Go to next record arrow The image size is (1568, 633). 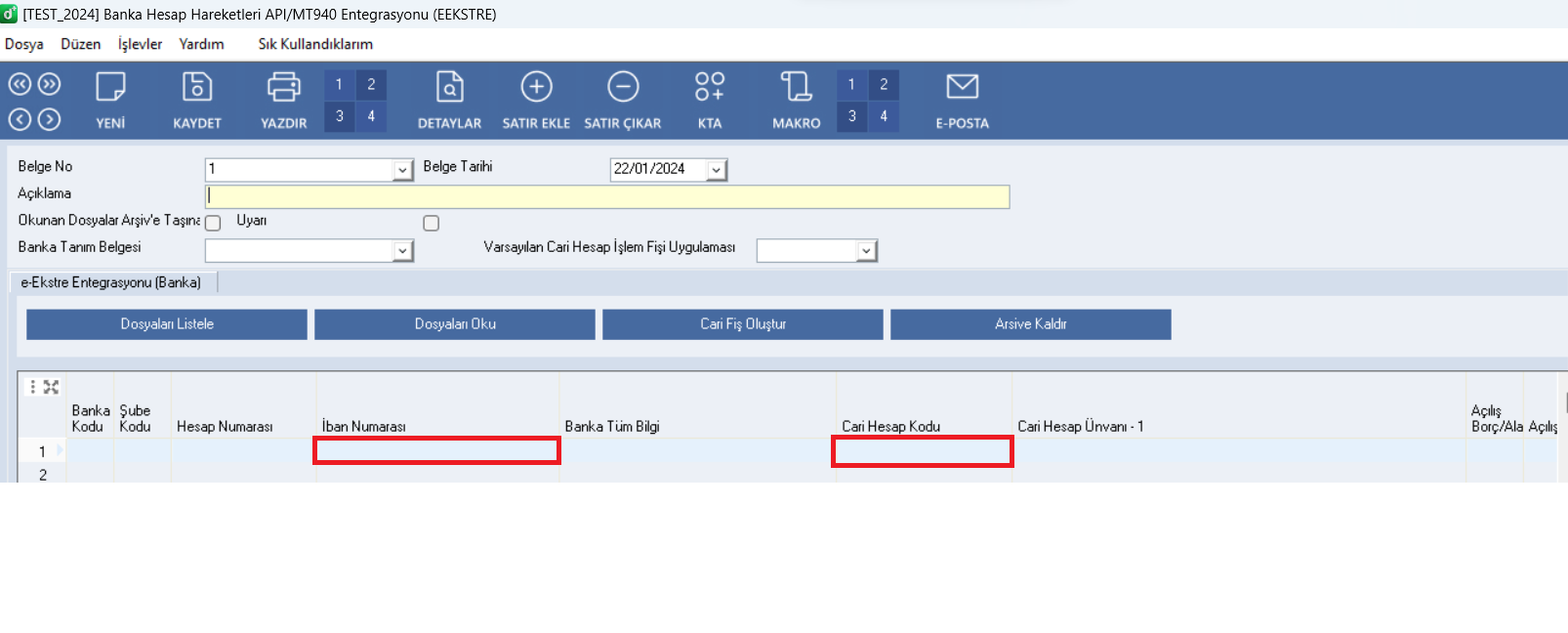pyautogui.click(x=50, y=119)
